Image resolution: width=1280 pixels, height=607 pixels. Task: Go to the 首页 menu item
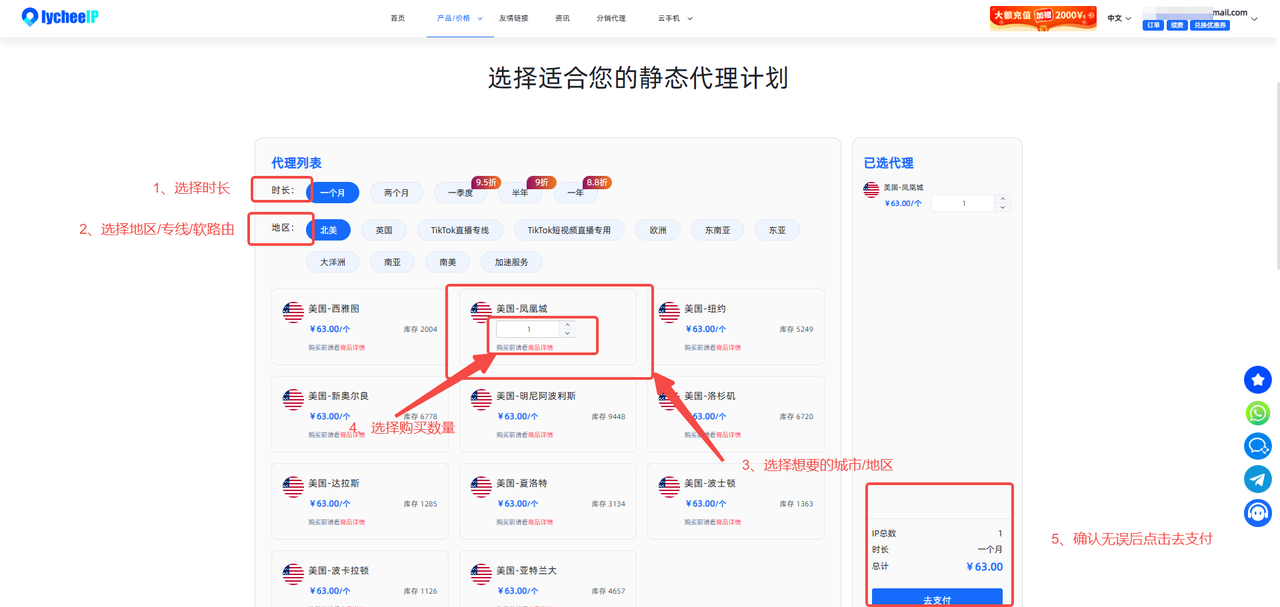point(398,18)
